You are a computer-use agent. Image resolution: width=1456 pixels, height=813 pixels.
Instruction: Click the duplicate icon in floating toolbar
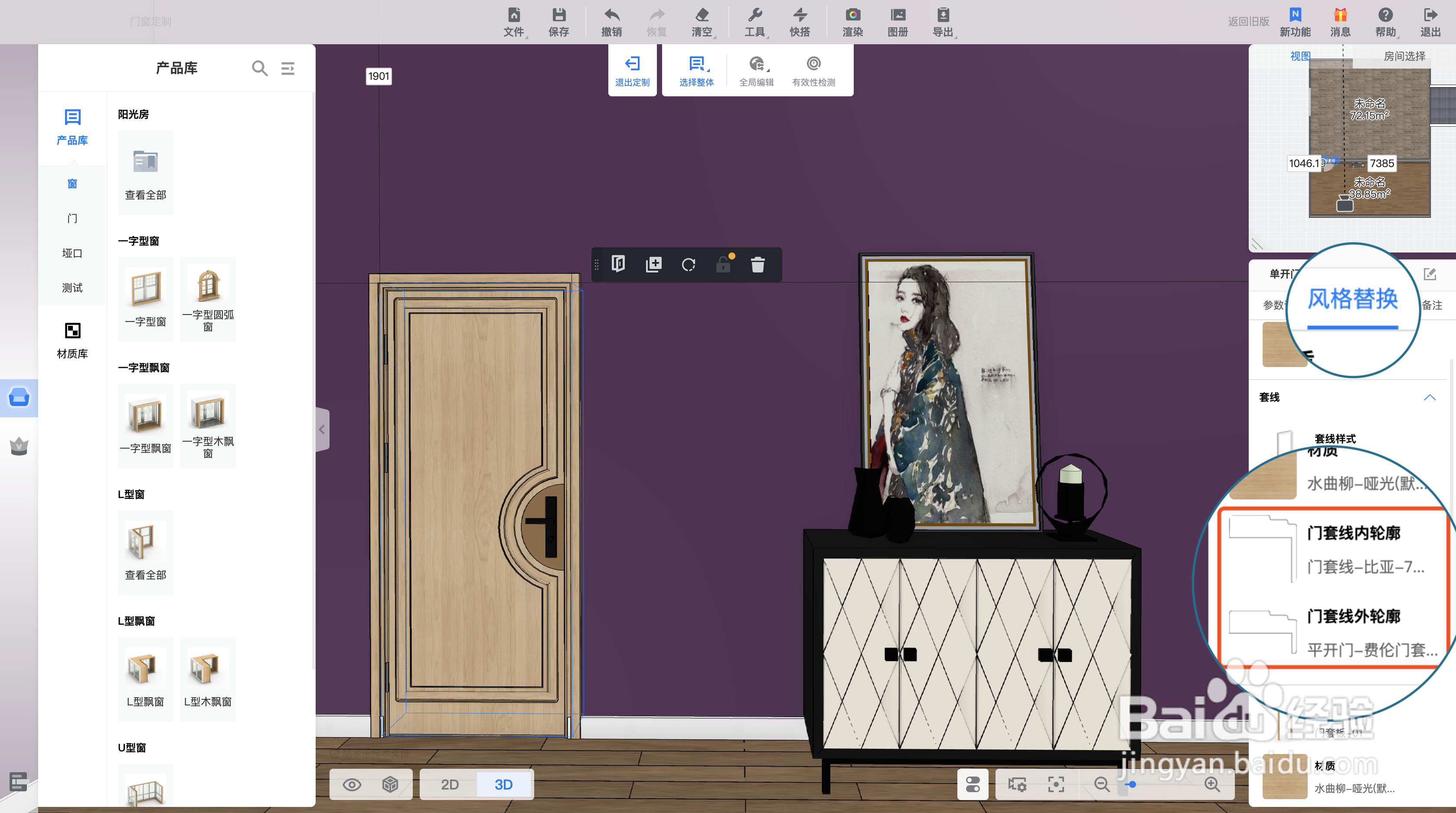click(x=653, y=265)
